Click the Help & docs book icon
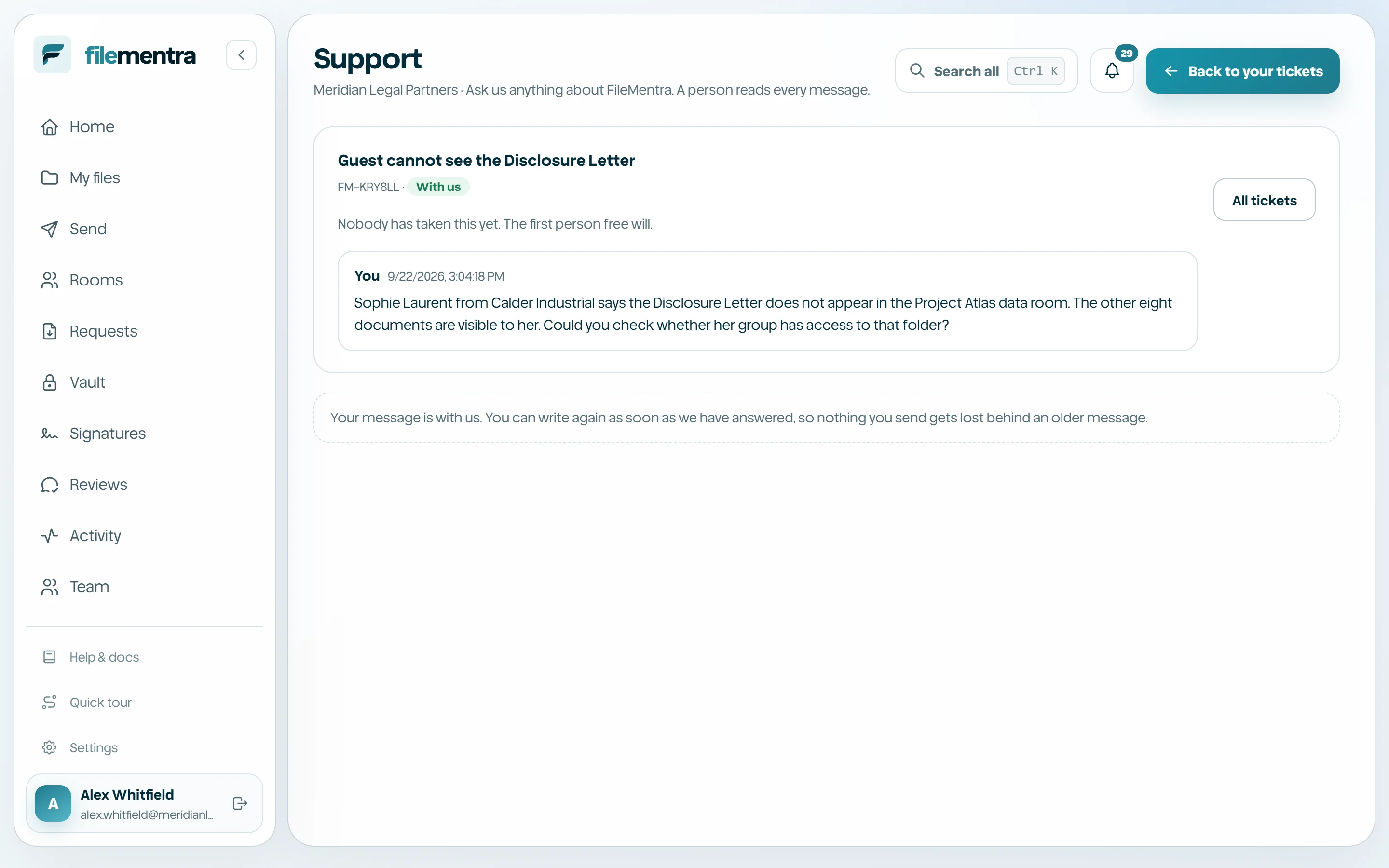Viewport: 1389px width, 868px height. pos(49,657)
